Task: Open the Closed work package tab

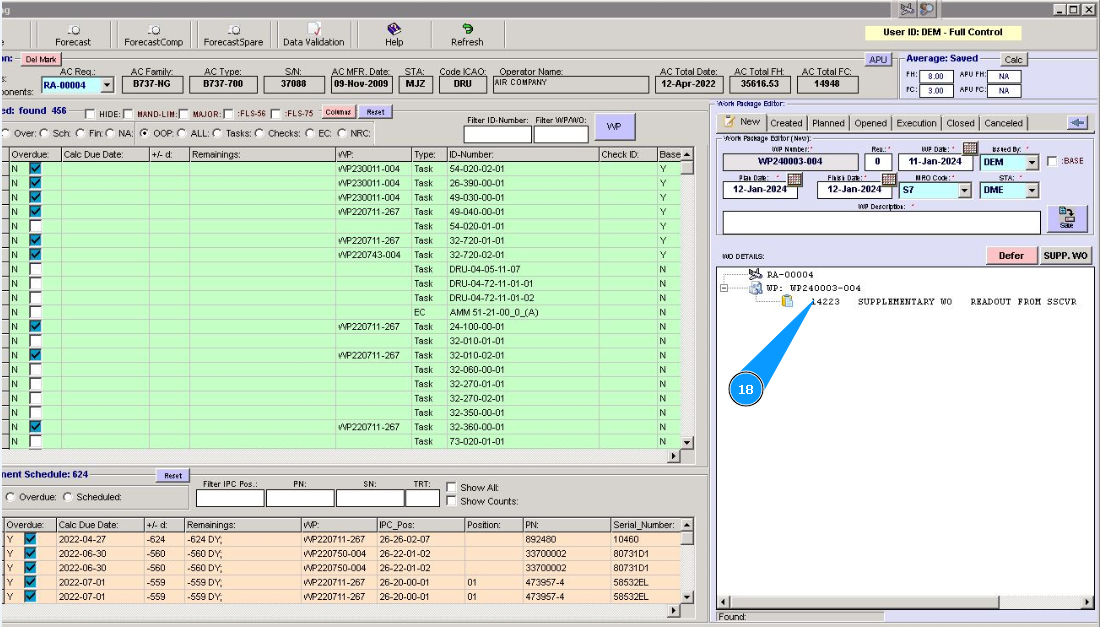Action: coord(960,123)
